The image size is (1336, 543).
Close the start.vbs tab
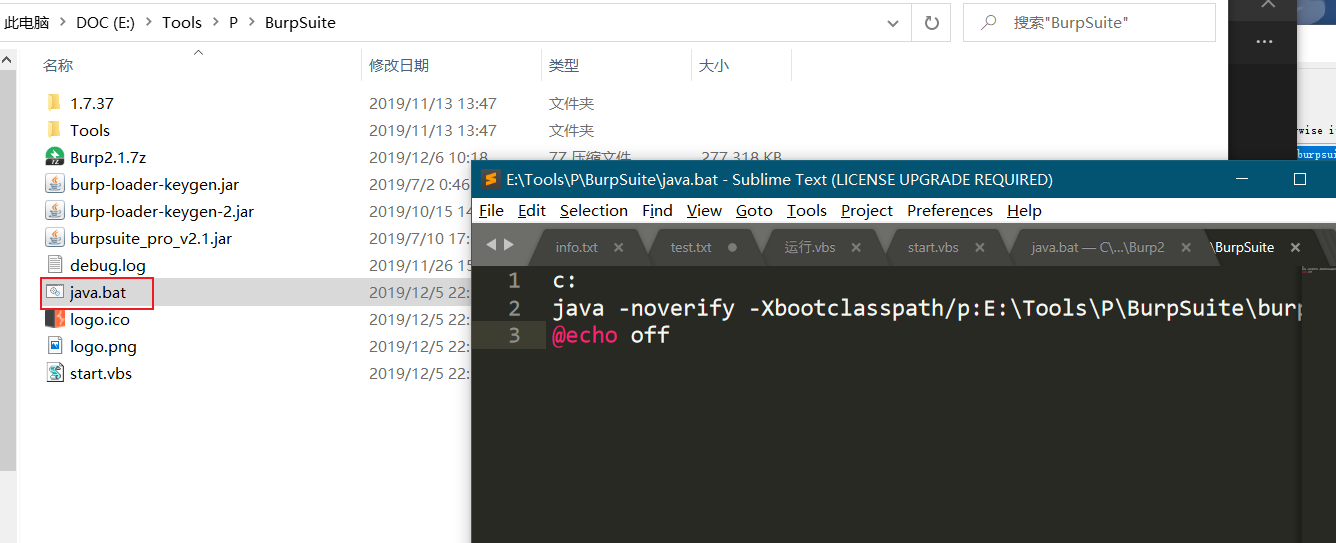pyautogui.click(x=980, y=247)
